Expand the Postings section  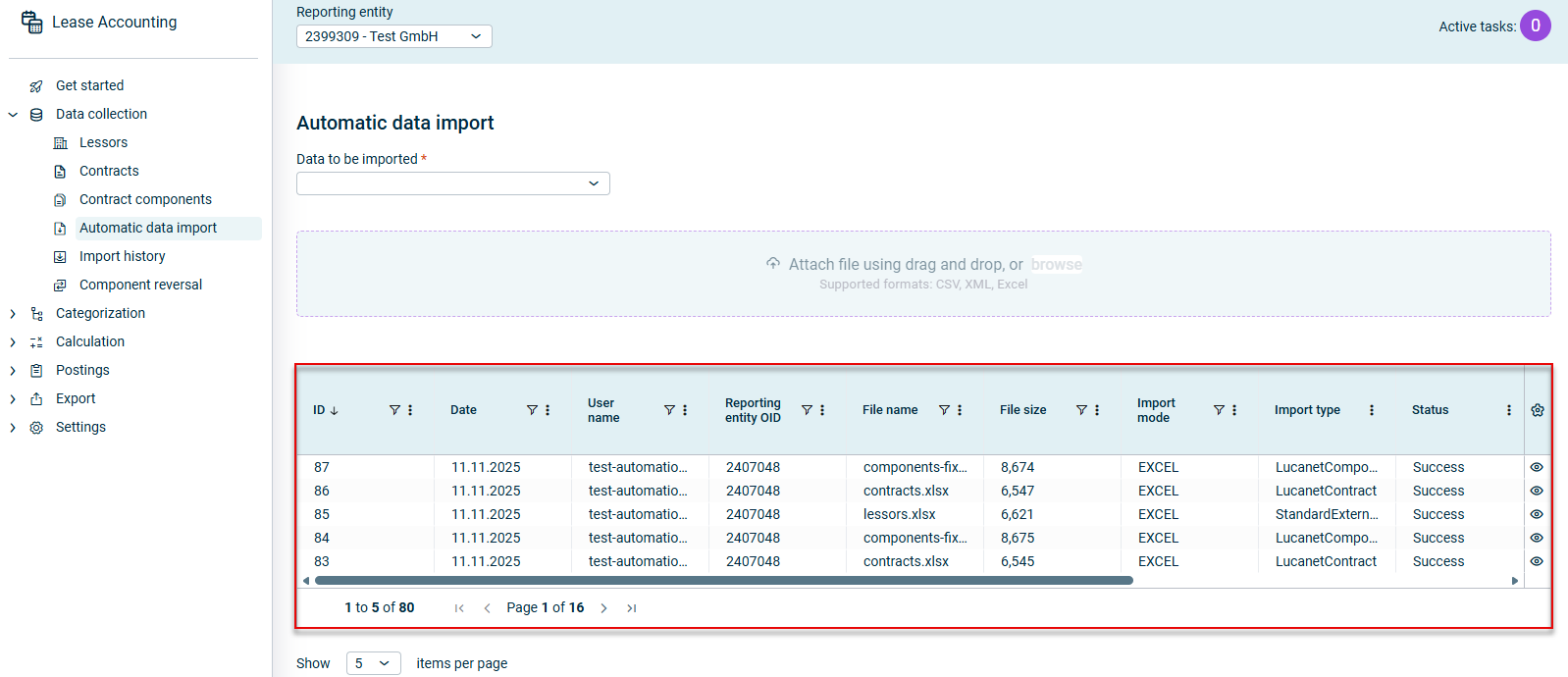click(13, 371)
